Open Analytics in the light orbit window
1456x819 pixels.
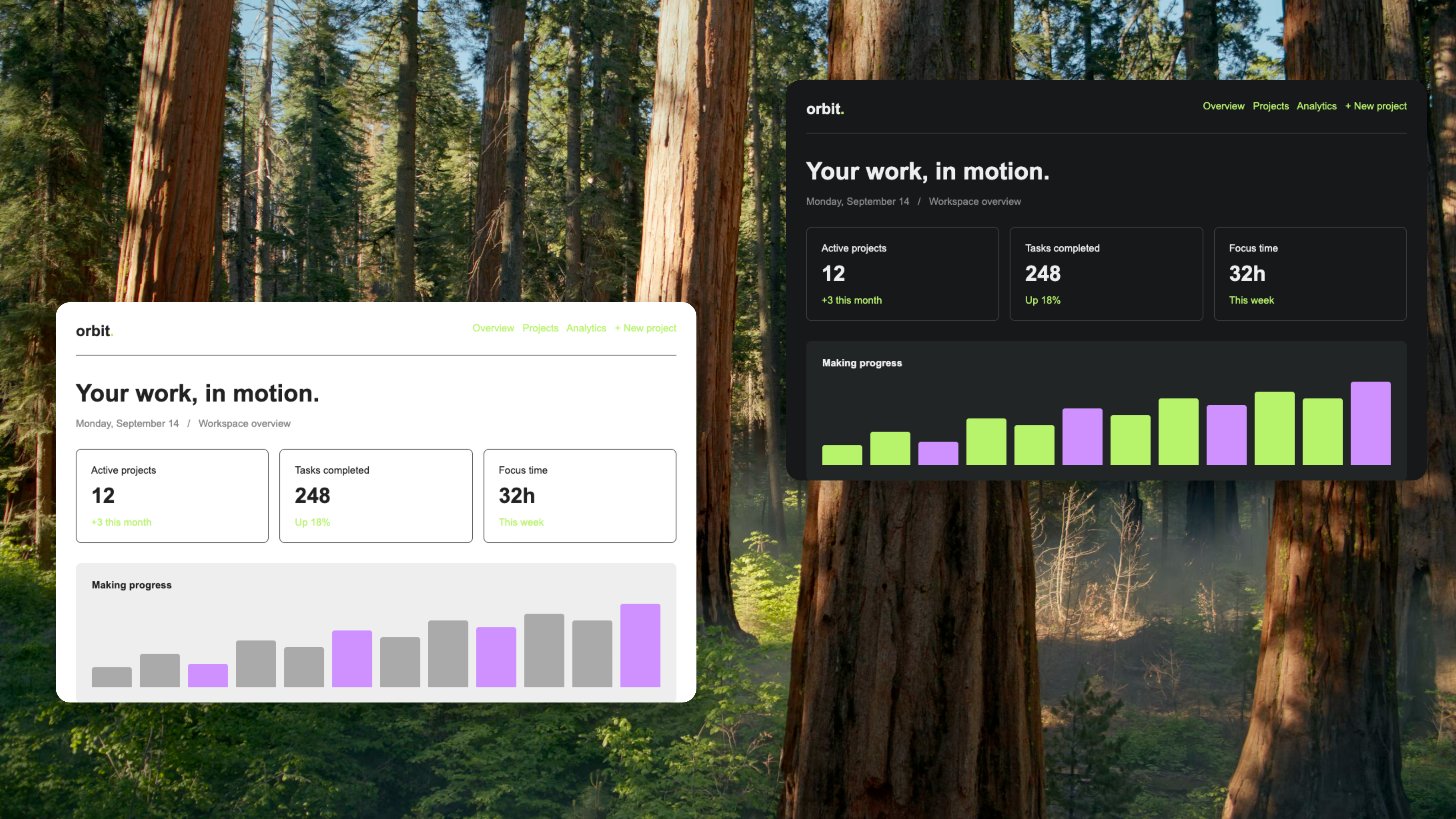click(586, 328)
